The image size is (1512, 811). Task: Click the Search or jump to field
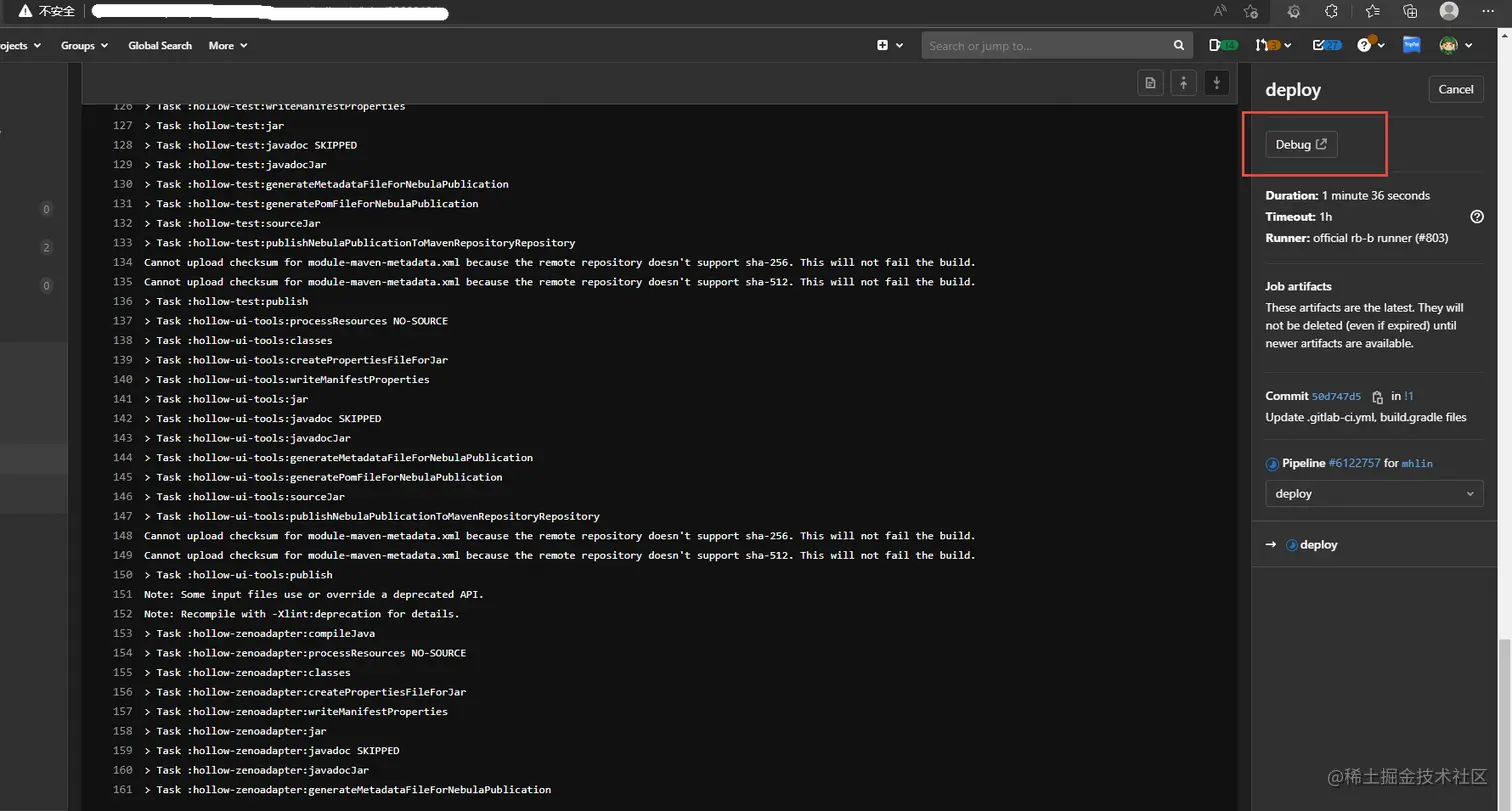coord(1050,45)
